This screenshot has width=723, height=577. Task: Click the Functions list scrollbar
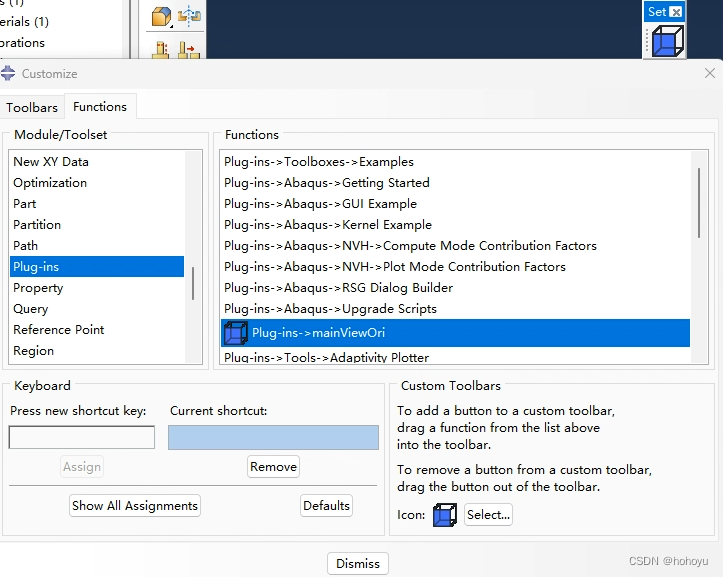[699, 203]
